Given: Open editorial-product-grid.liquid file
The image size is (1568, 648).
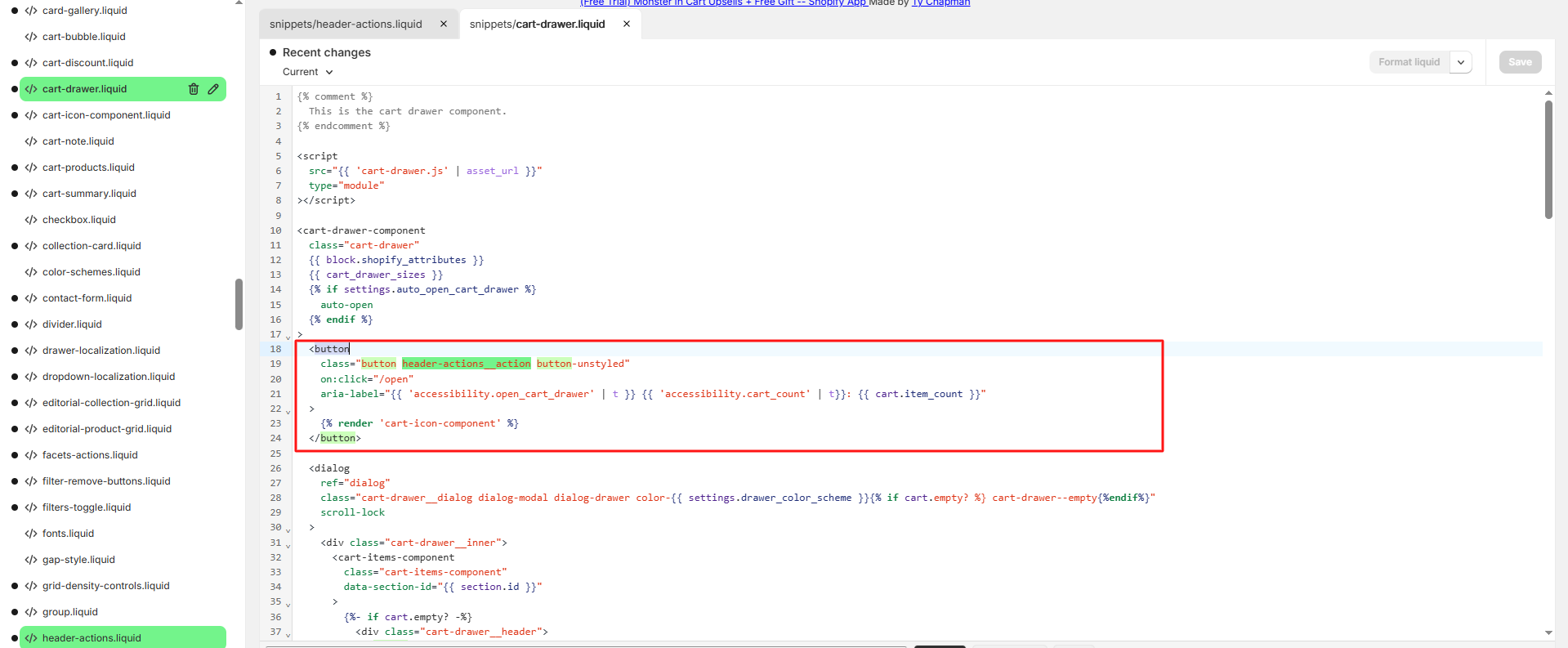Looking at the screenshot, I should (107, 429).
